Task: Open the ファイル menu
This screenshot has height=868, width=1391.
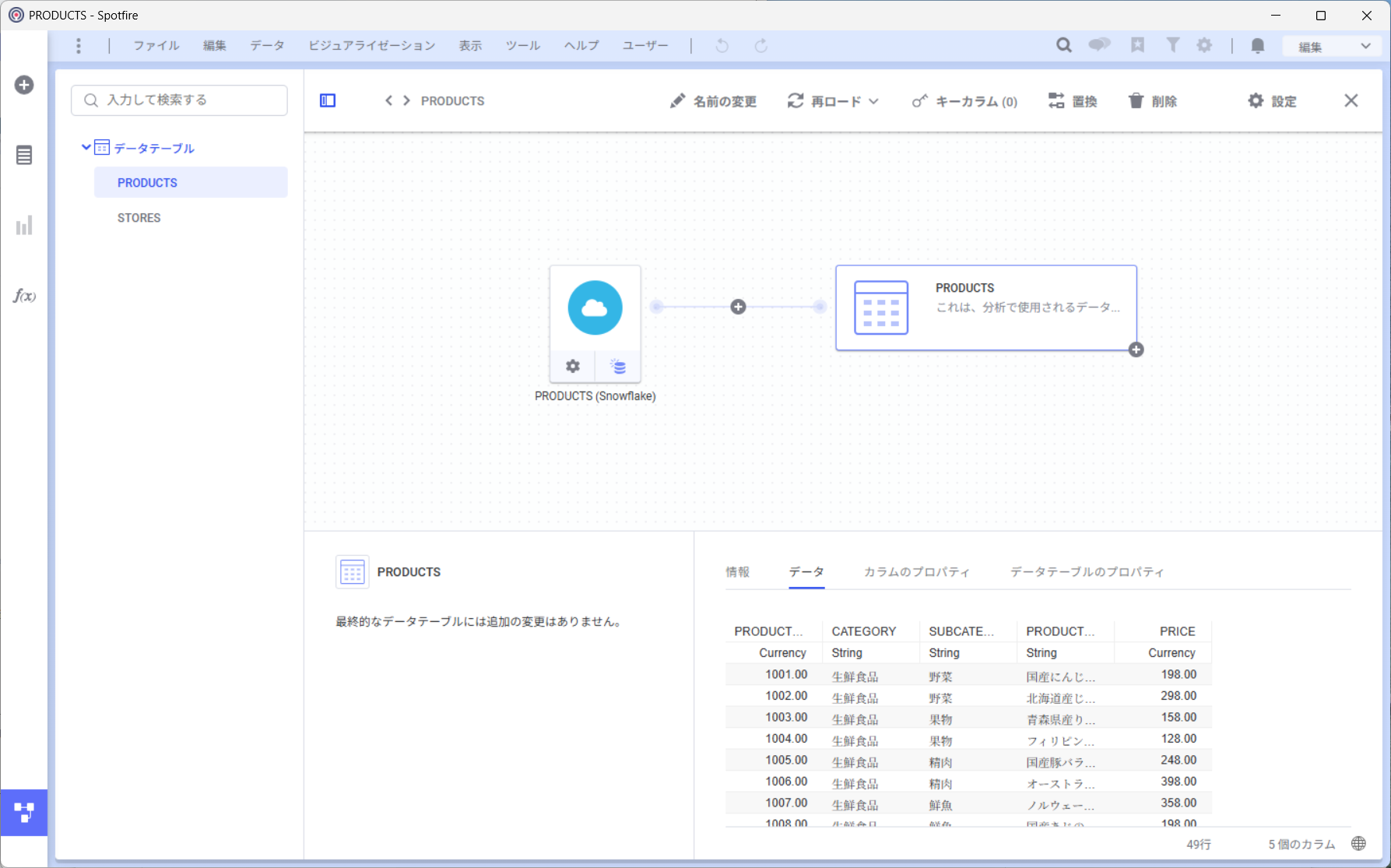Action: pyautogui.click(x=156, y=46)
